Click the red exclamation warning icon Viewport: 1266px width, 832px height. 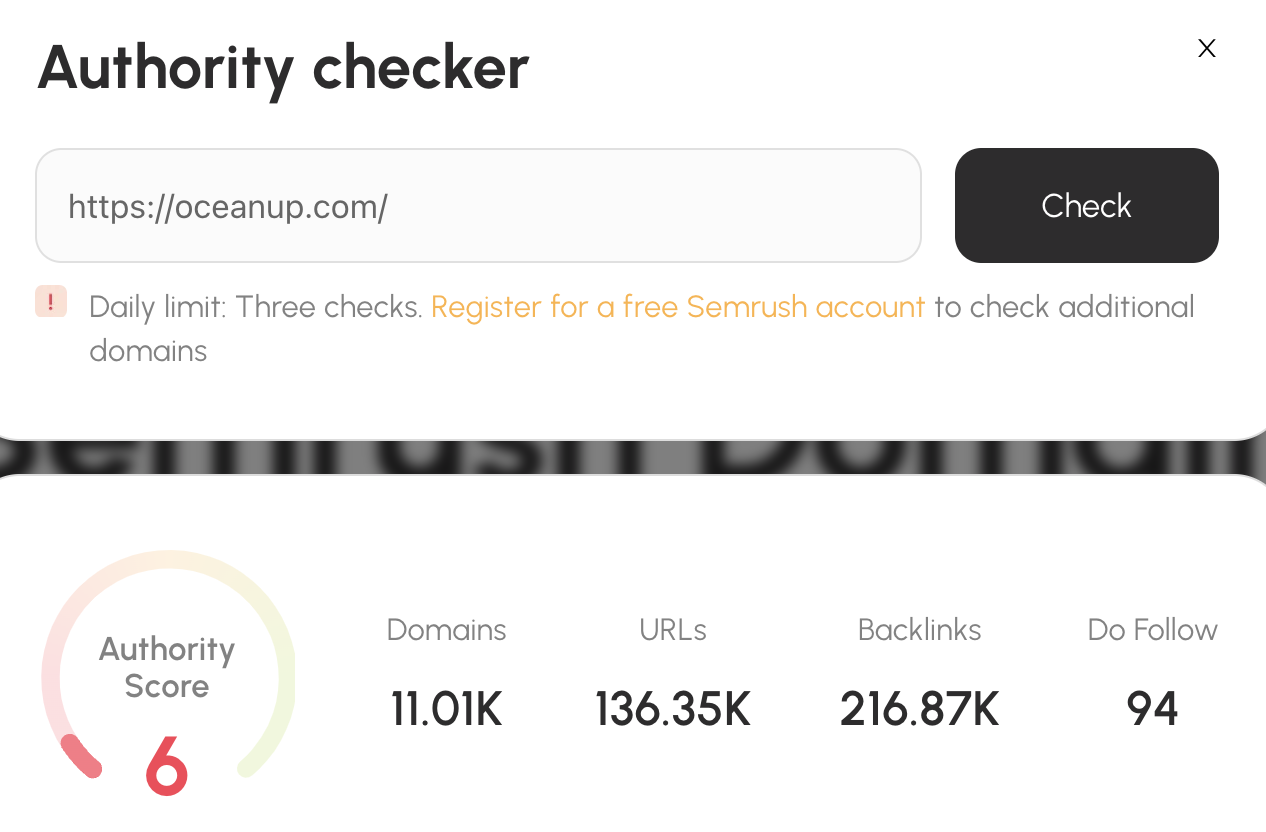tap(51, 301)
